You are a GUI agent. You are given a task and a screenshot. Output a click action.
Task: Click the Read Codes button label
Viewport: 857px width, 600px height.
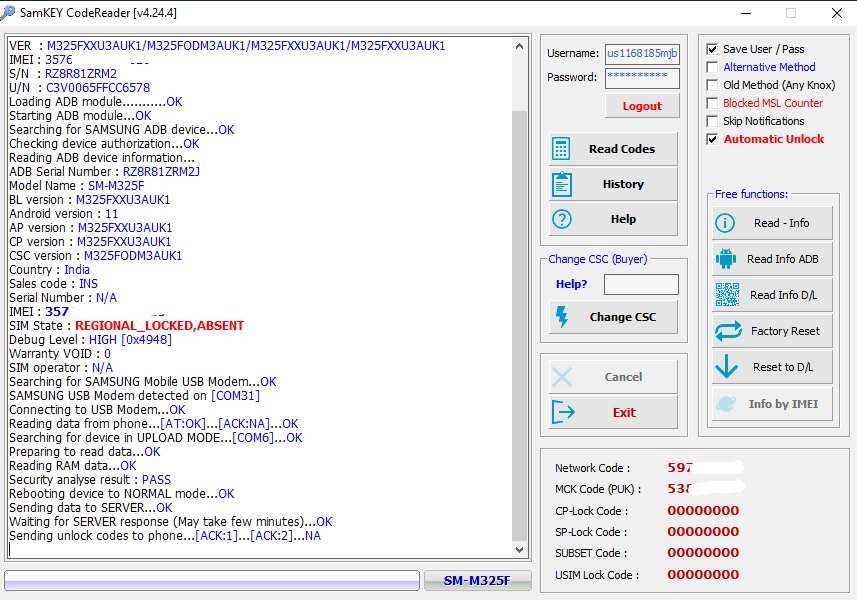point(622,149)
